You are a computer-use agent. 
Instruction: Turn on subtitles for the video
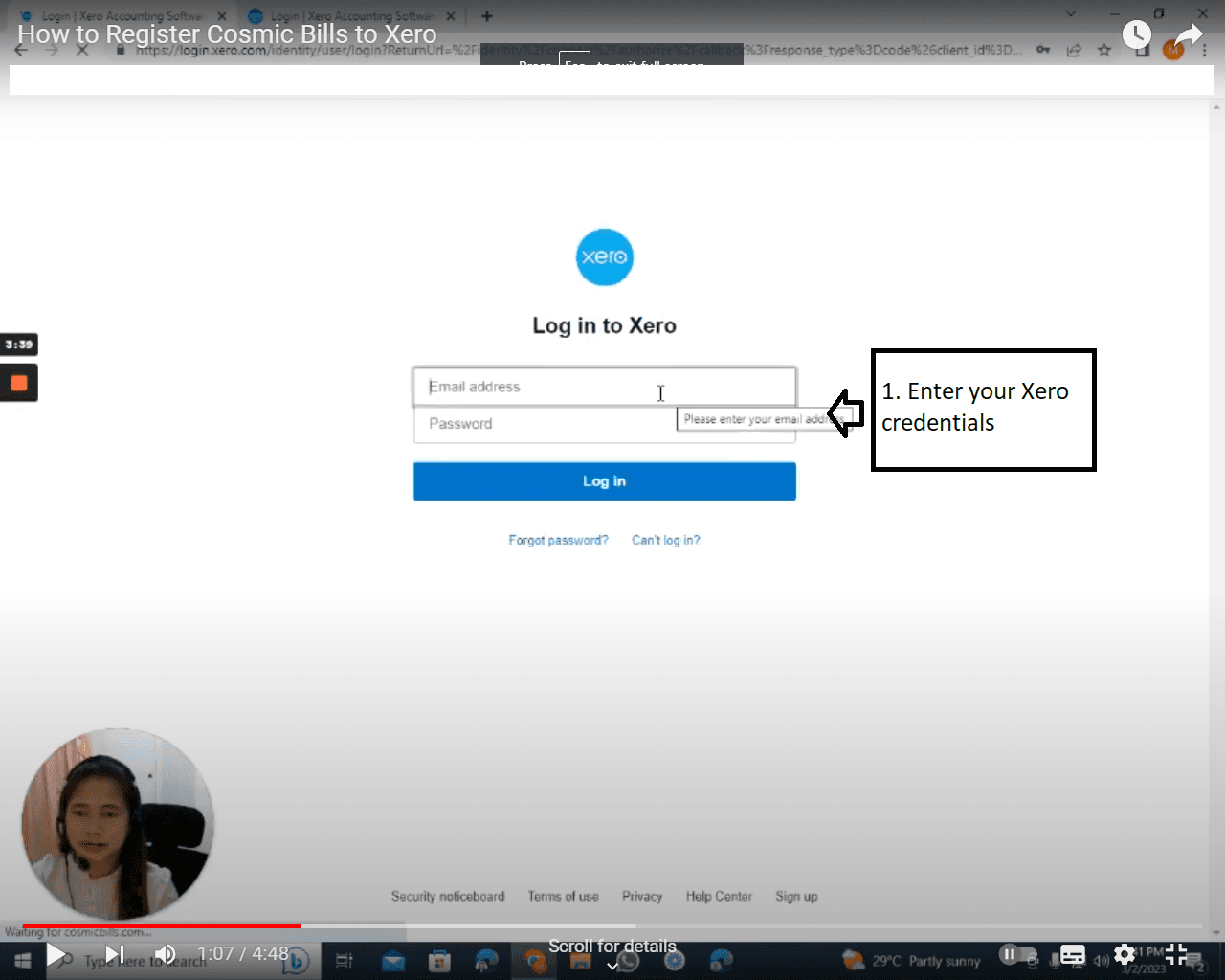(1073, 954)
